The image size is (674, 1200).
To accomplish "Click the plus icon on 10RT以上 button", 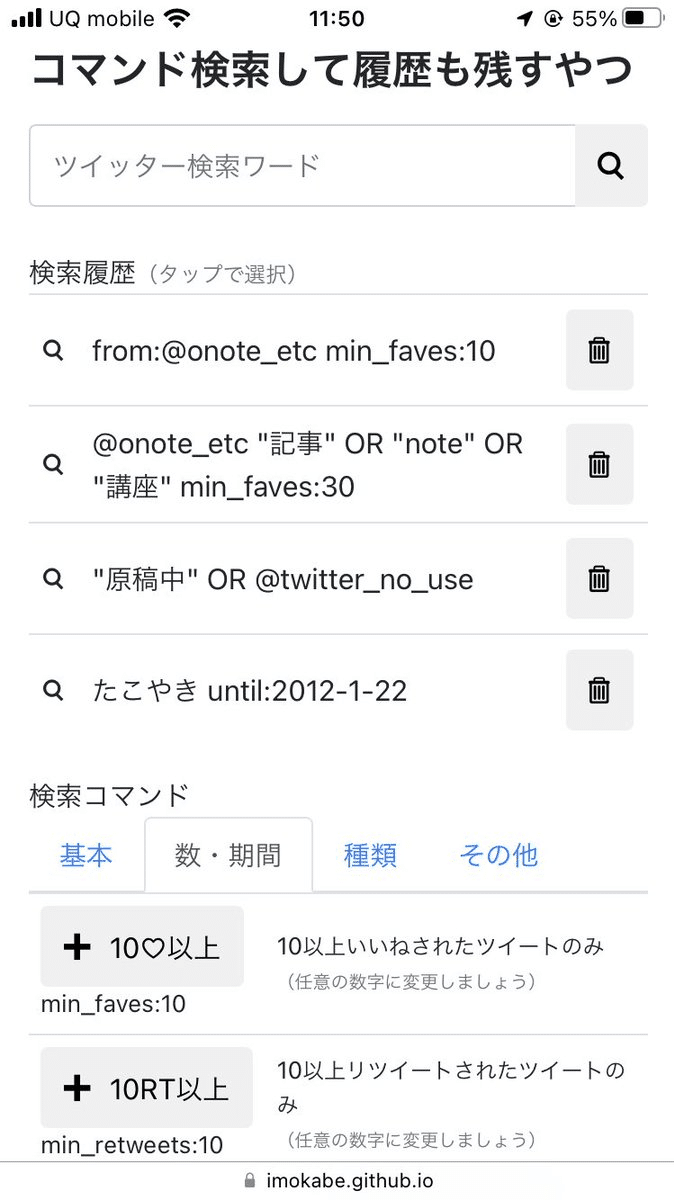I will tap(78, 1090).
